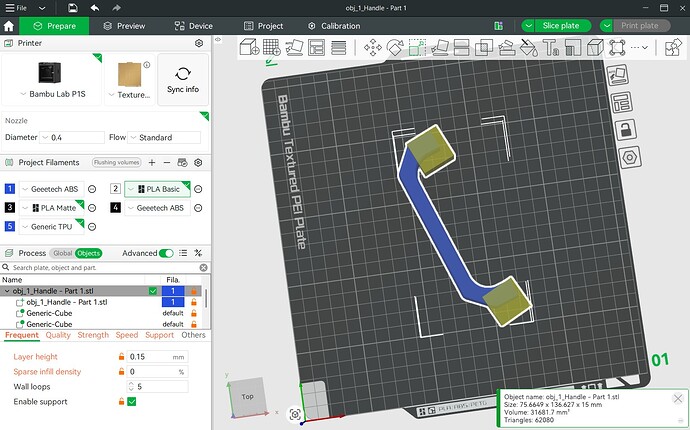Image resolution: width=690 pixels, height=430 pixels.
Task: Click the Redo arrow icon
Action: pos(116,8)
